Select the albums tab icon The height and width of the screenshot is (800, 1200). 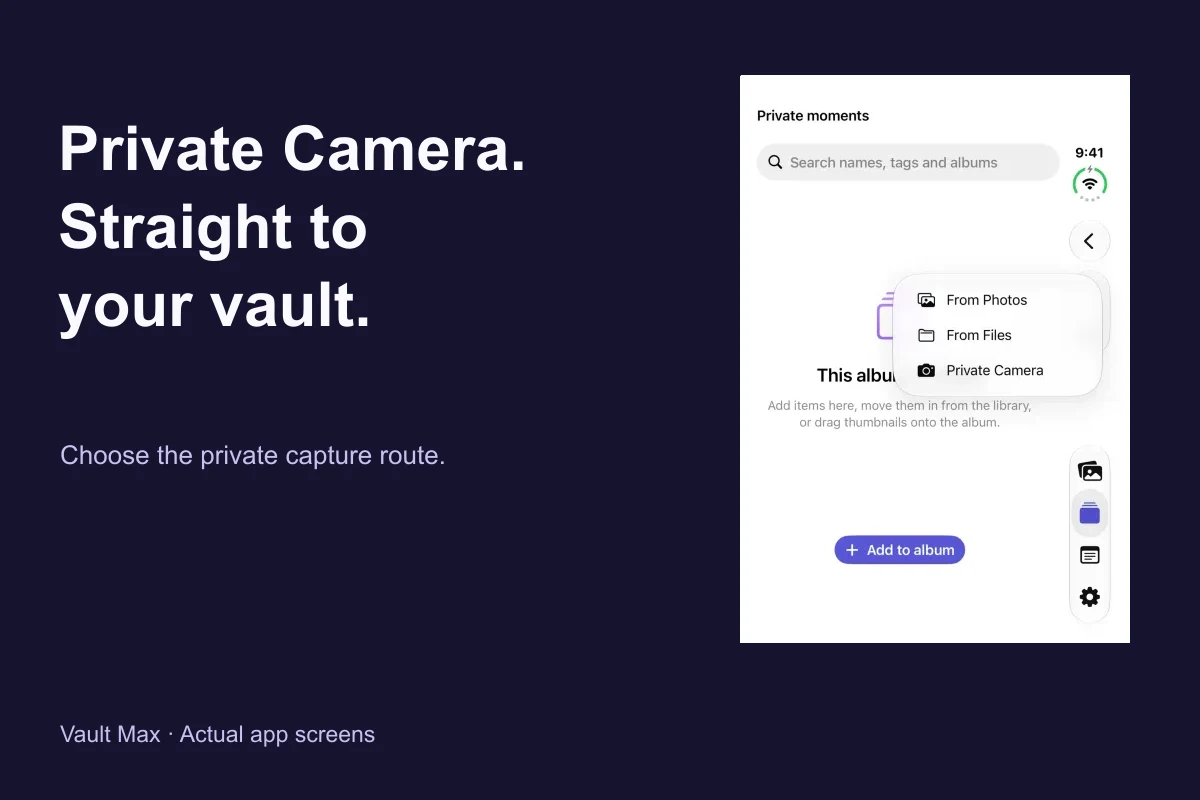coord(1090,513)
